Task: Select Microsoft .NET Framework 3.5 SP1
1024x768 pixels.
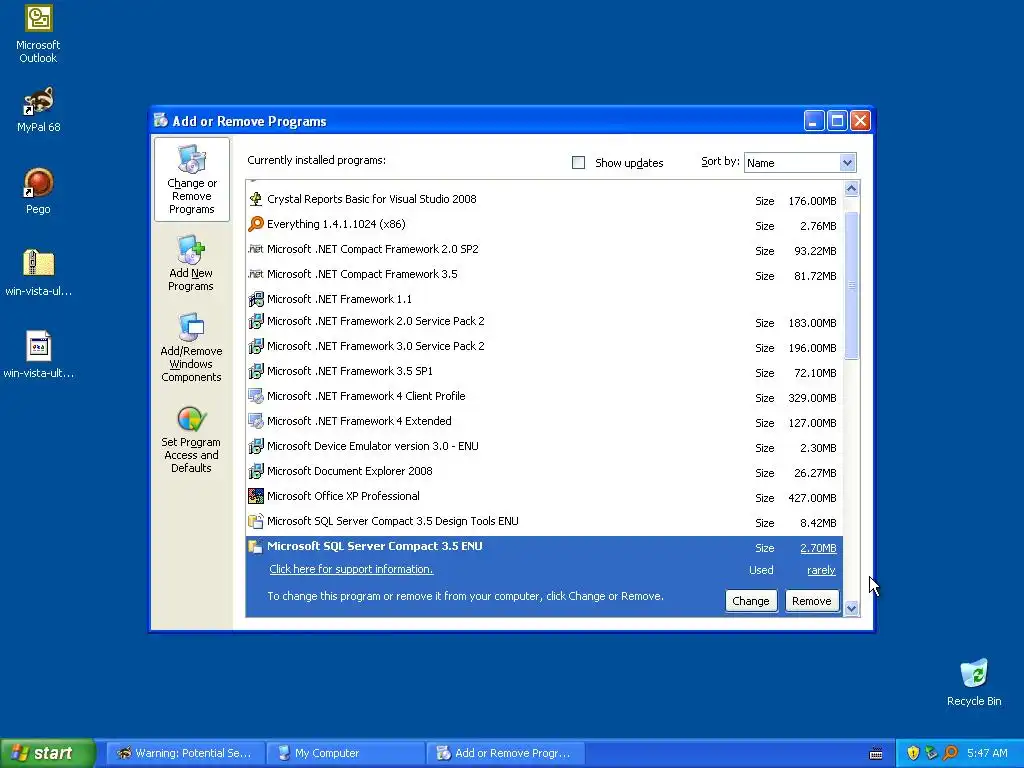Action: (x=543, y=372)
